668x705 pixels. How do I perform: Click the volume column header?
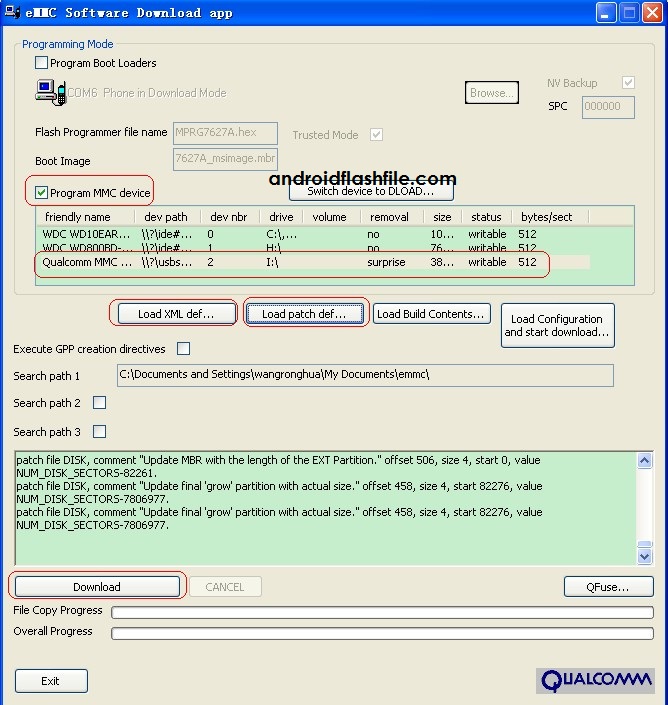331,217
